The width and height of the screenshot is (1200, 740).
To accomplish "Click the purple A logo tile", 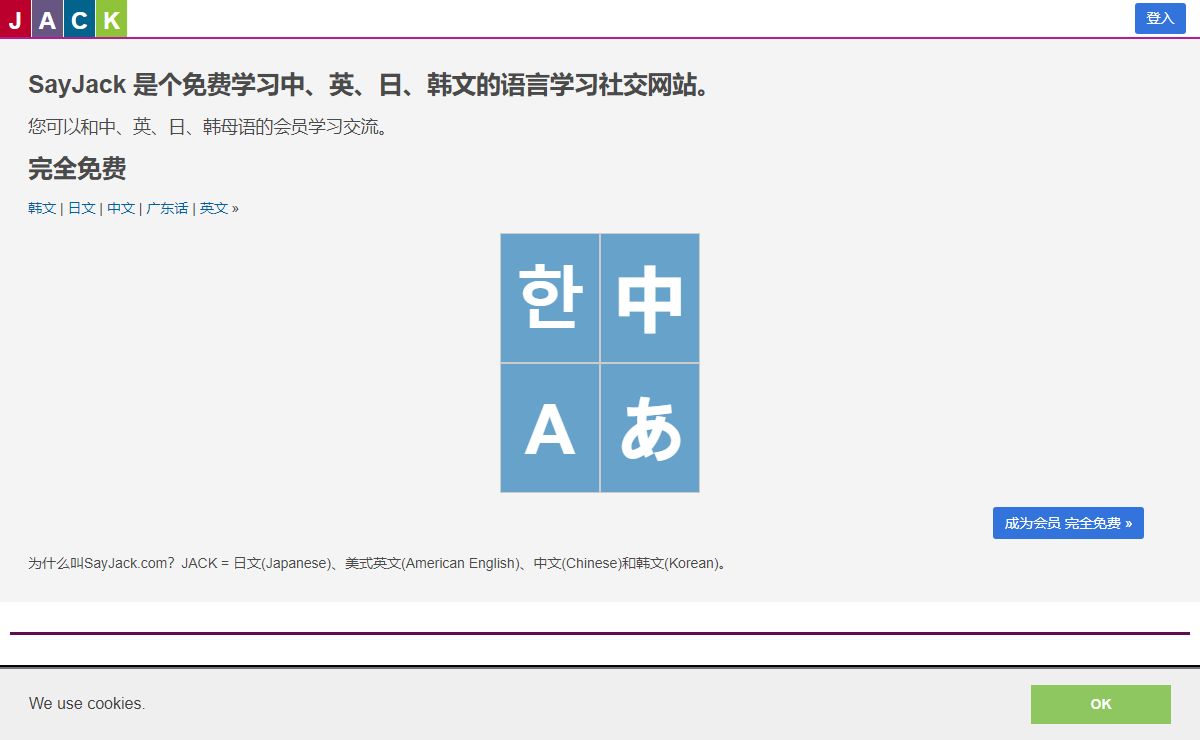I will pyautogui.click(x=47, y=18).
